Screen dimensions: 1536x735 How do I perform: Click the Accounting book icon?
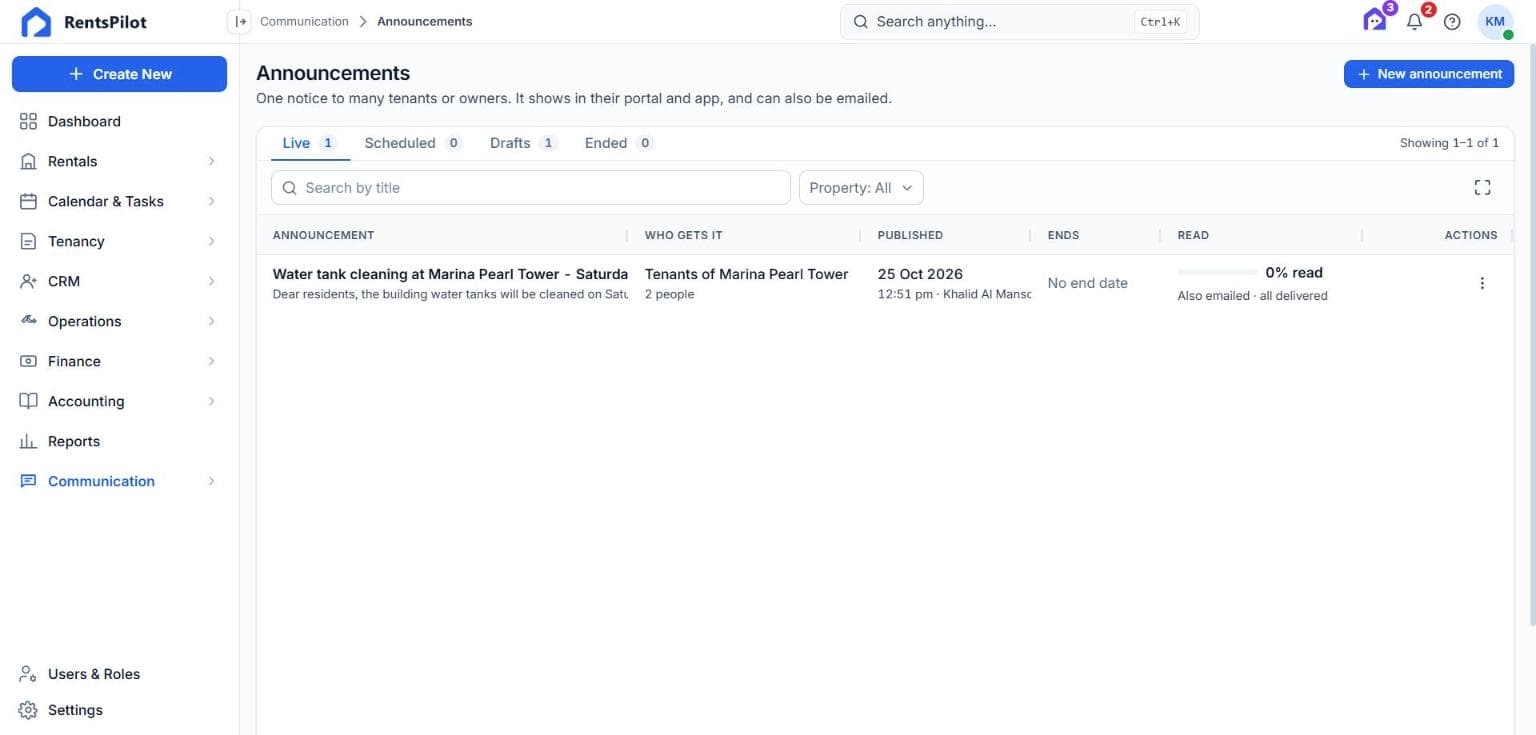28,401
